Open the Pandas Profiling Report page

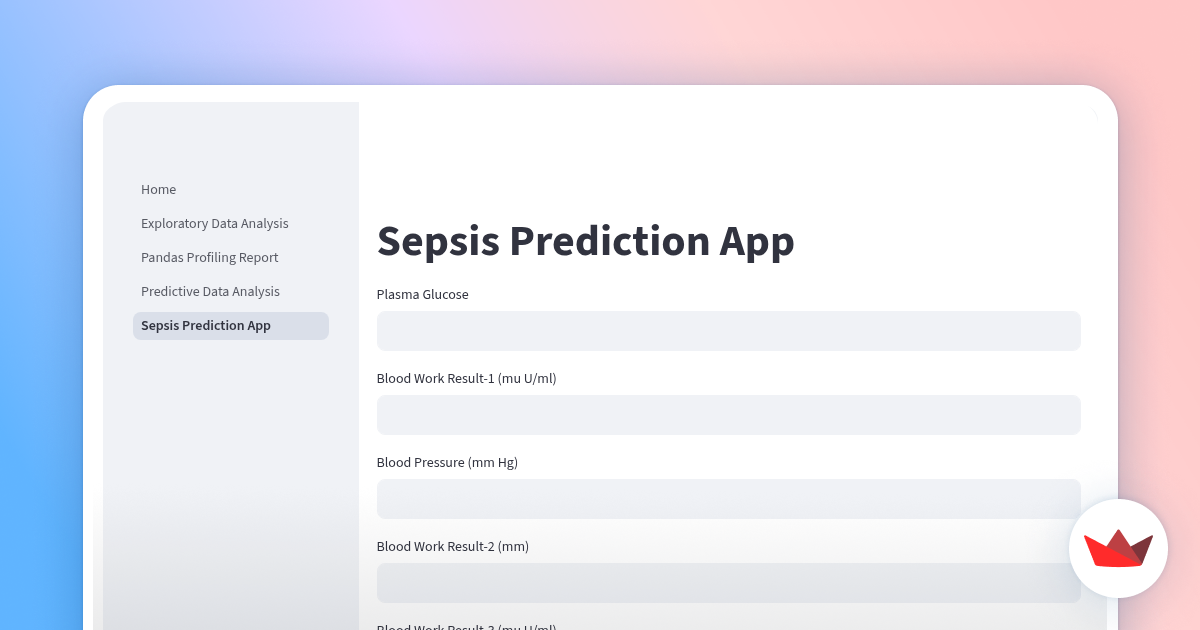pos(209,257)
